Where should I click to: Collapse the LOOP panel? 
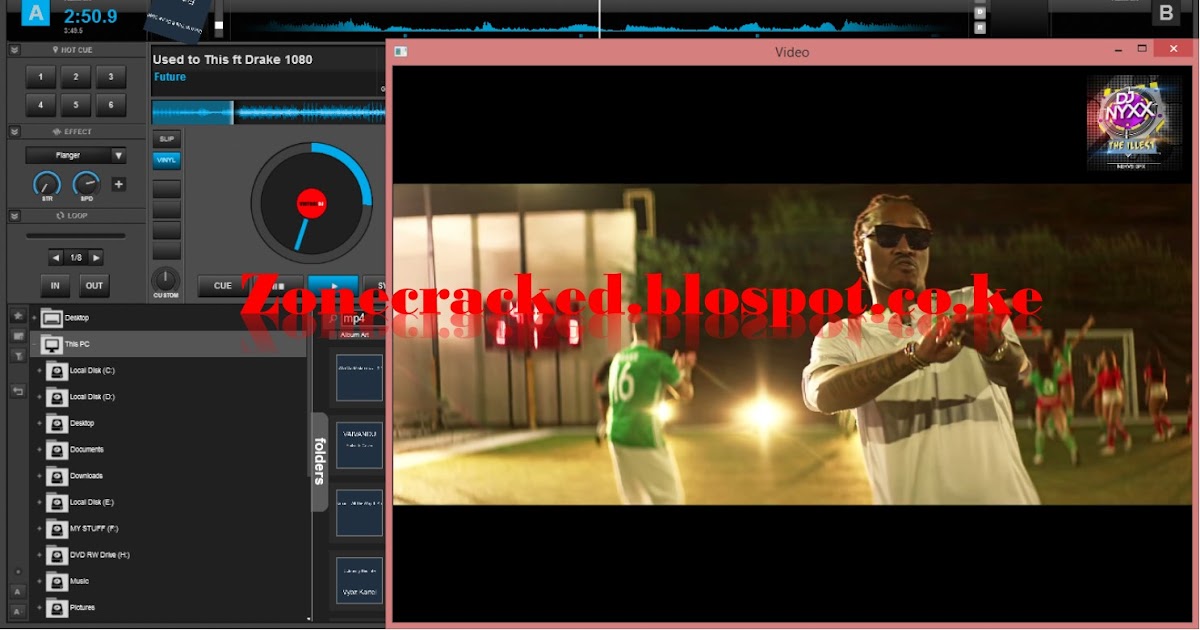pos(15,215)
